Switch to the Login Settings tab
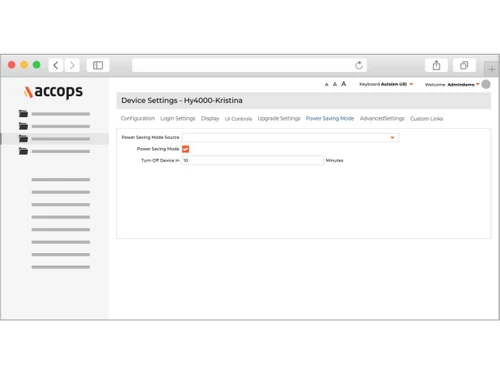Image resolution: width=500 pixels, height=375 pixels. coord(178,118)
